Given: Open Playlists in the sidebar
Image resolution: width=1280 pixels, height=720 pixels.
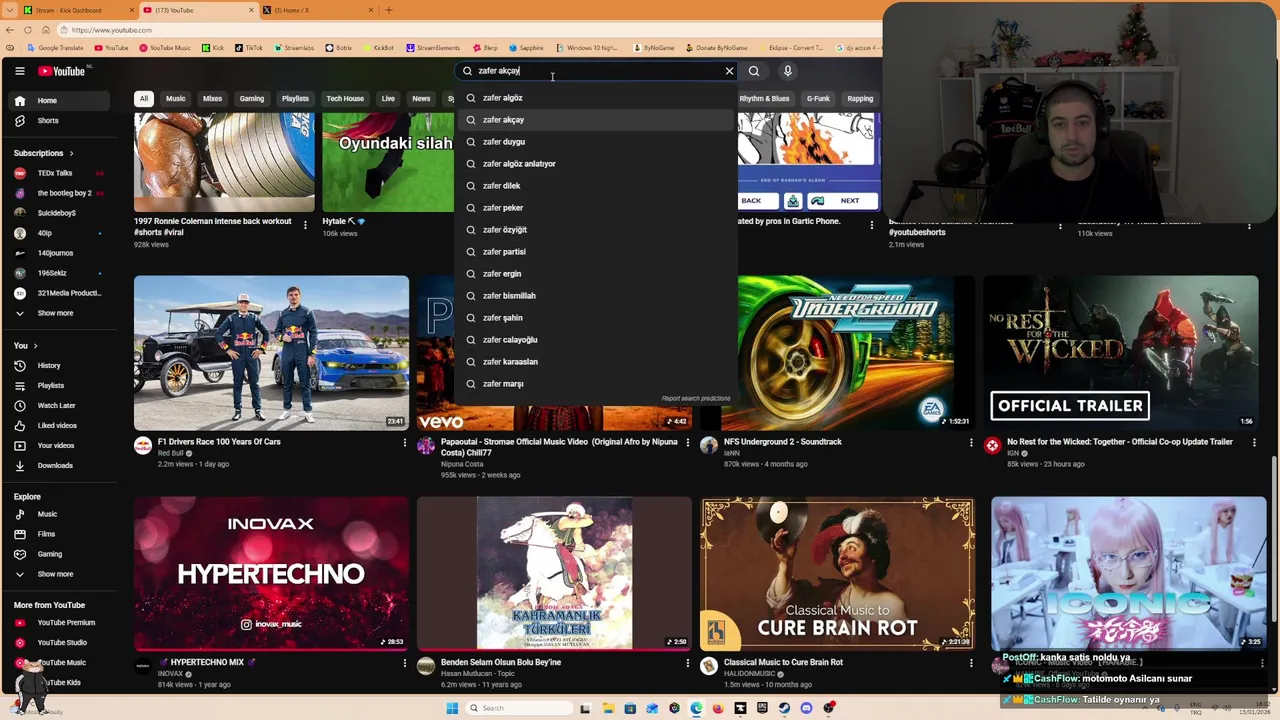Looking at the screenshot, I should pos(57,386).
